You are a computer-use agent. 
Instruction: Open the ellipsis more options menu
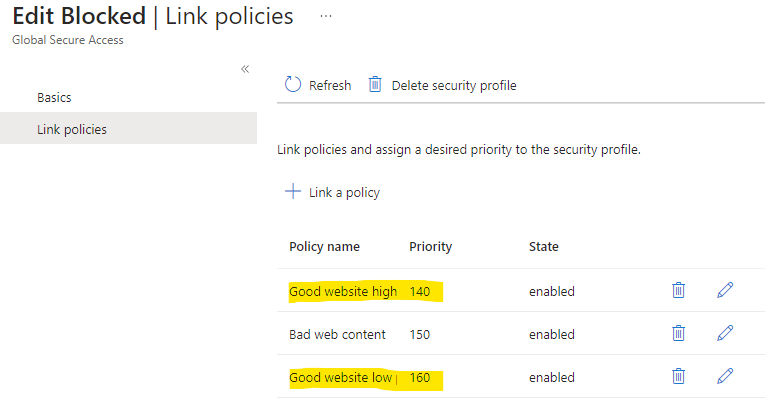tap(326, 16)
